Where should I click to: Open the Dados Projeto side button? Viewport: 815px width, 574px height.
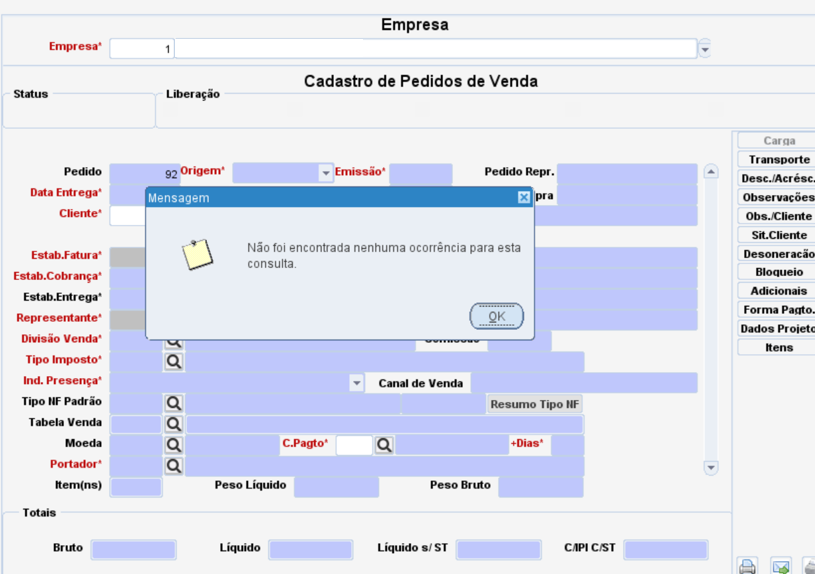point(779,329)
